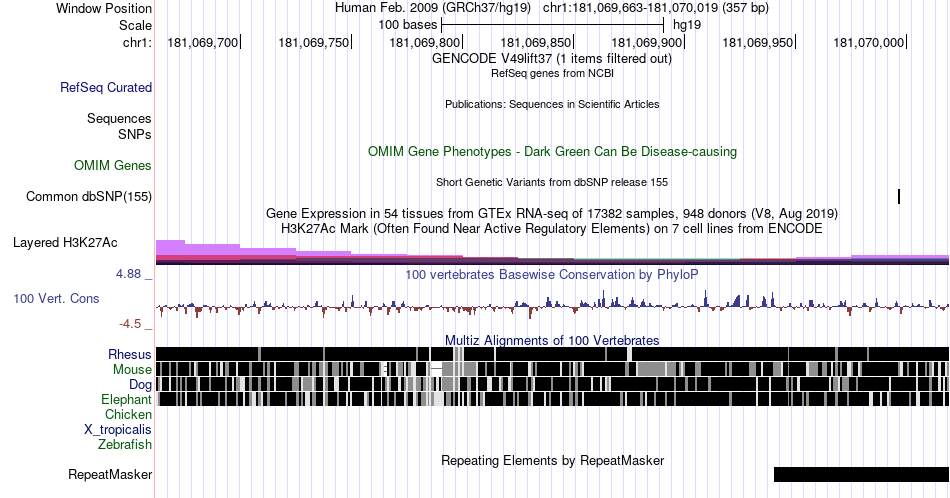This screenshot has height=498, width=950.
Task: Select the X_tropicalis alignment row label
Action: pyautogui.click(x=118, y=430)
